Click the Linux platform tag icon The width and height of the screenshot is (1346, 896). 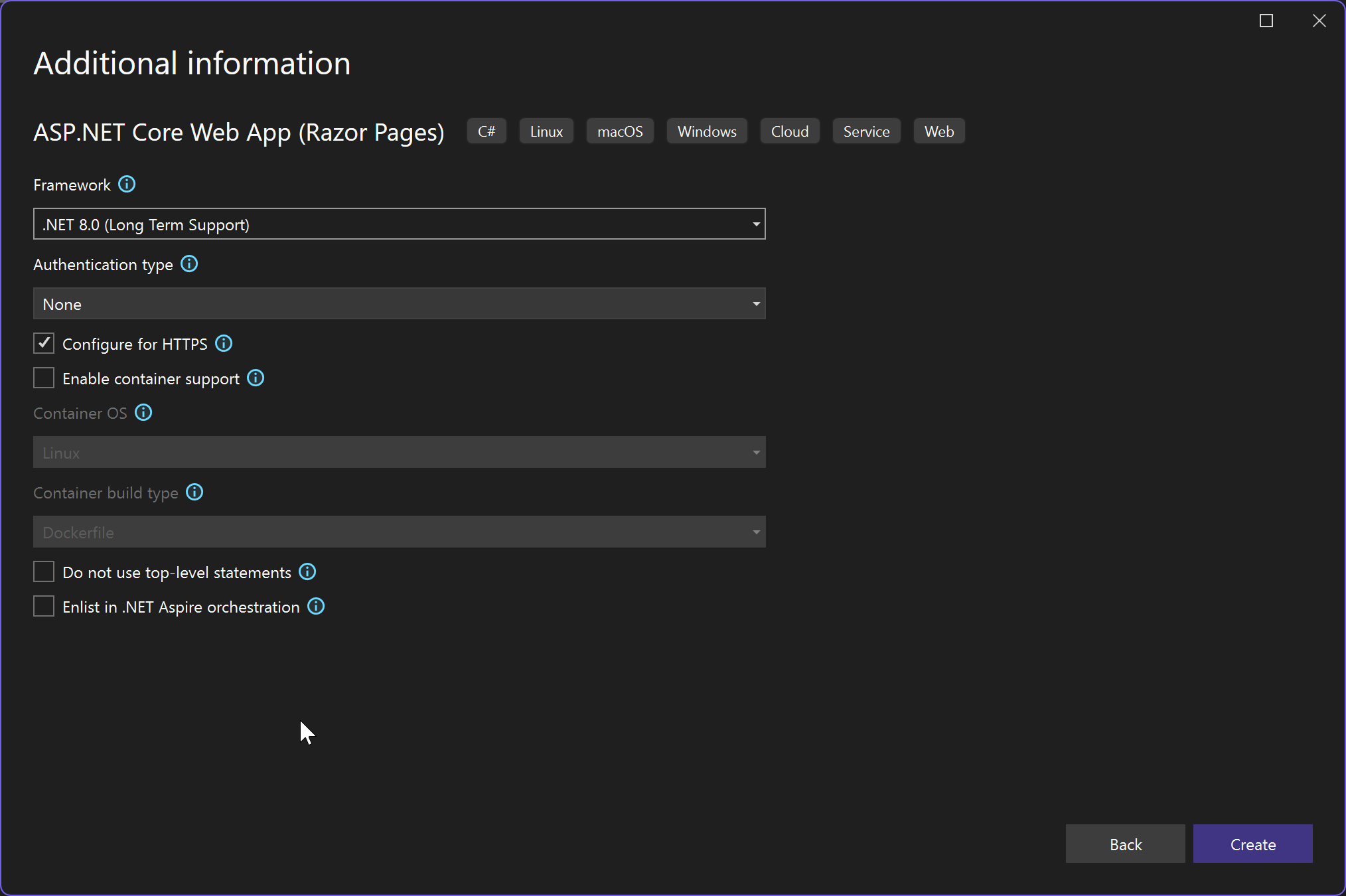pyautogui.click(x=548, y=131)
